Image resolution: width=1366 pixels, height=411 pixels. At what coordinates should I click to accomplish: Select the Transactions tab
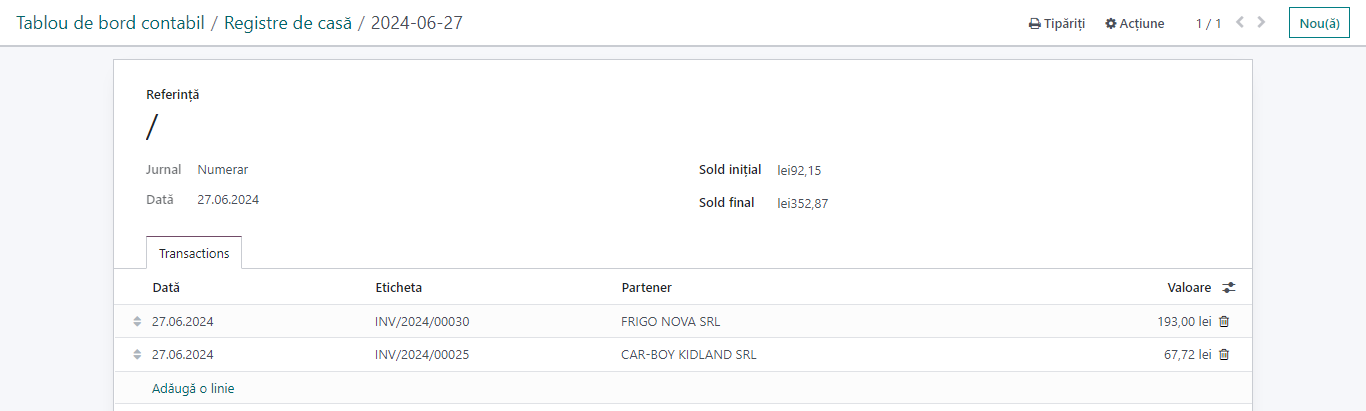[194, 253]
